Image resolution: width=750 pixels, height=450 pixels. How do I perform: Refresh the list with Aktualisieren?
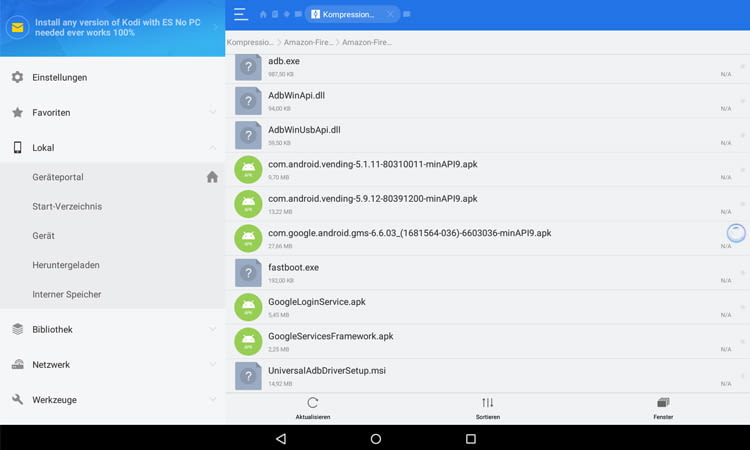[313, 409]
